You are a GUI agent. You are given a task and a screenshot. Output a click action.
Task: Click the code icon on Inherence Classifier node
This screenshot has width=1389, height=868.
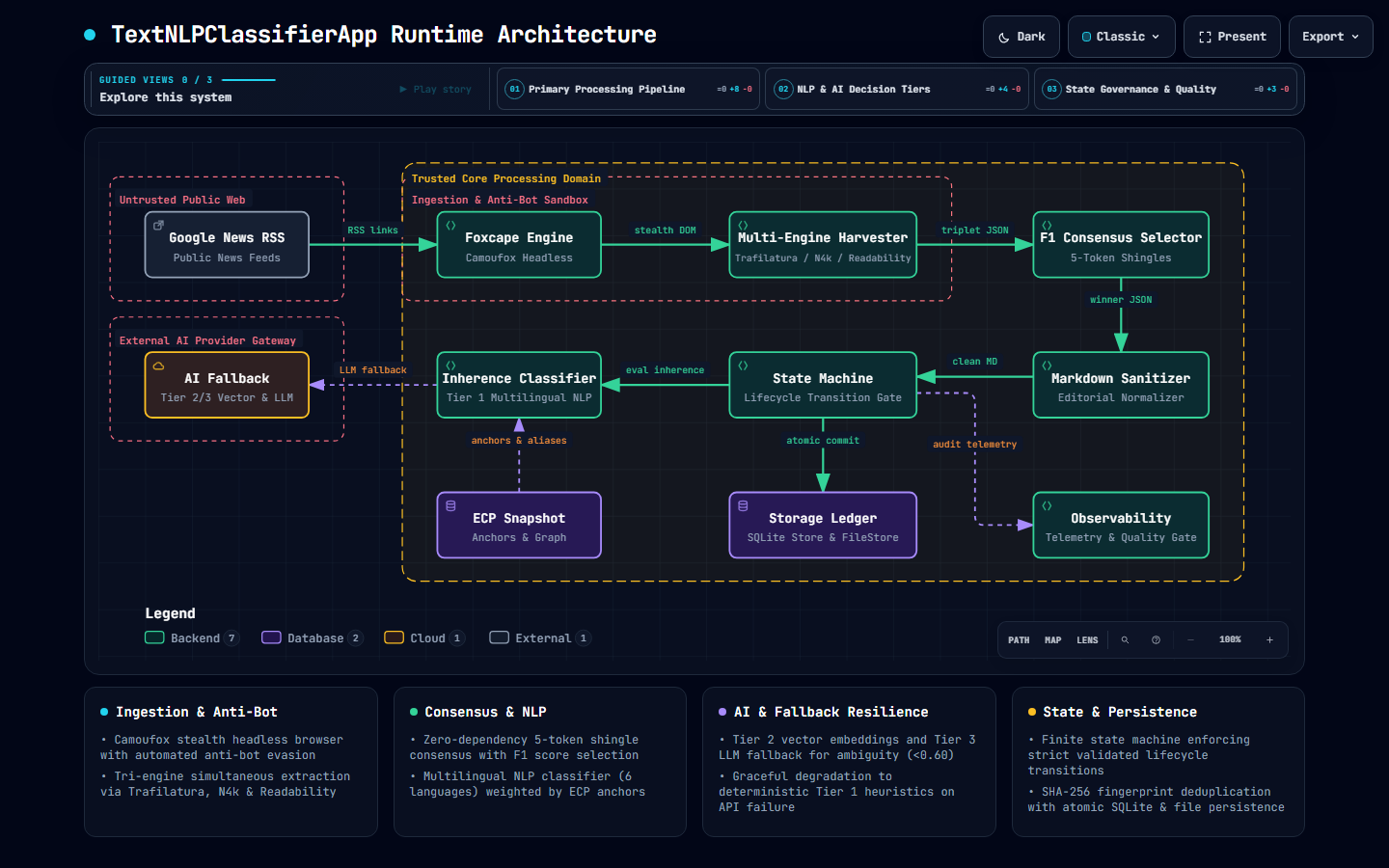click(x=450, y=366)
